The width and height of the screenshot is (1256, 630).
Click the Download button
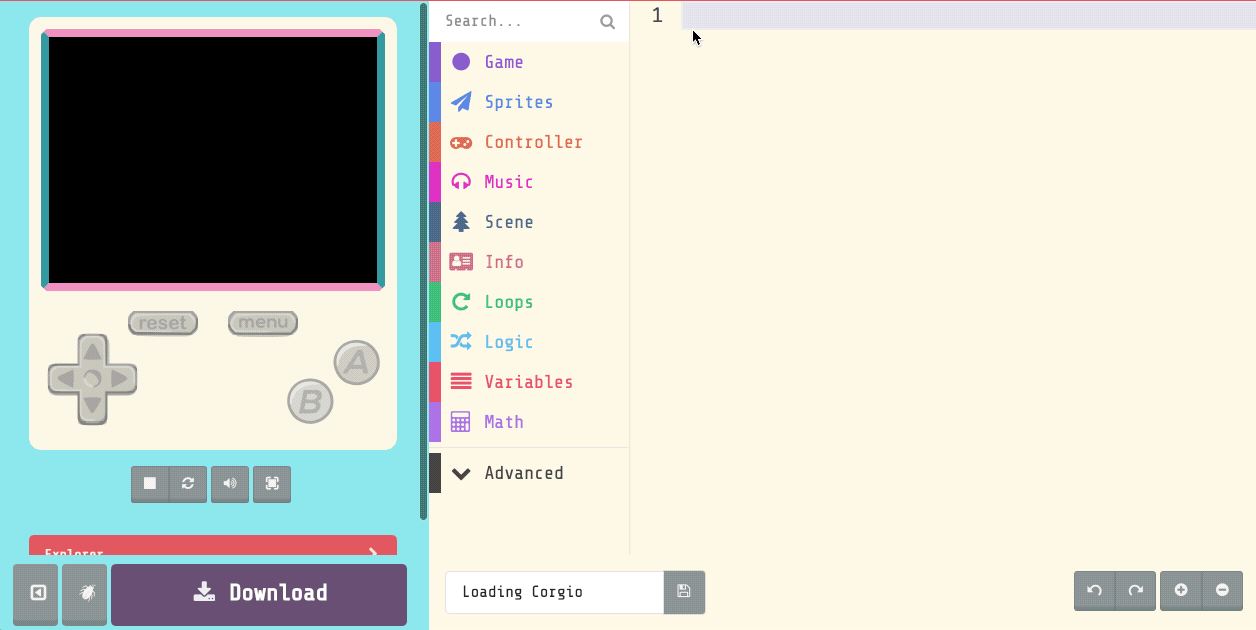[259, 593]
